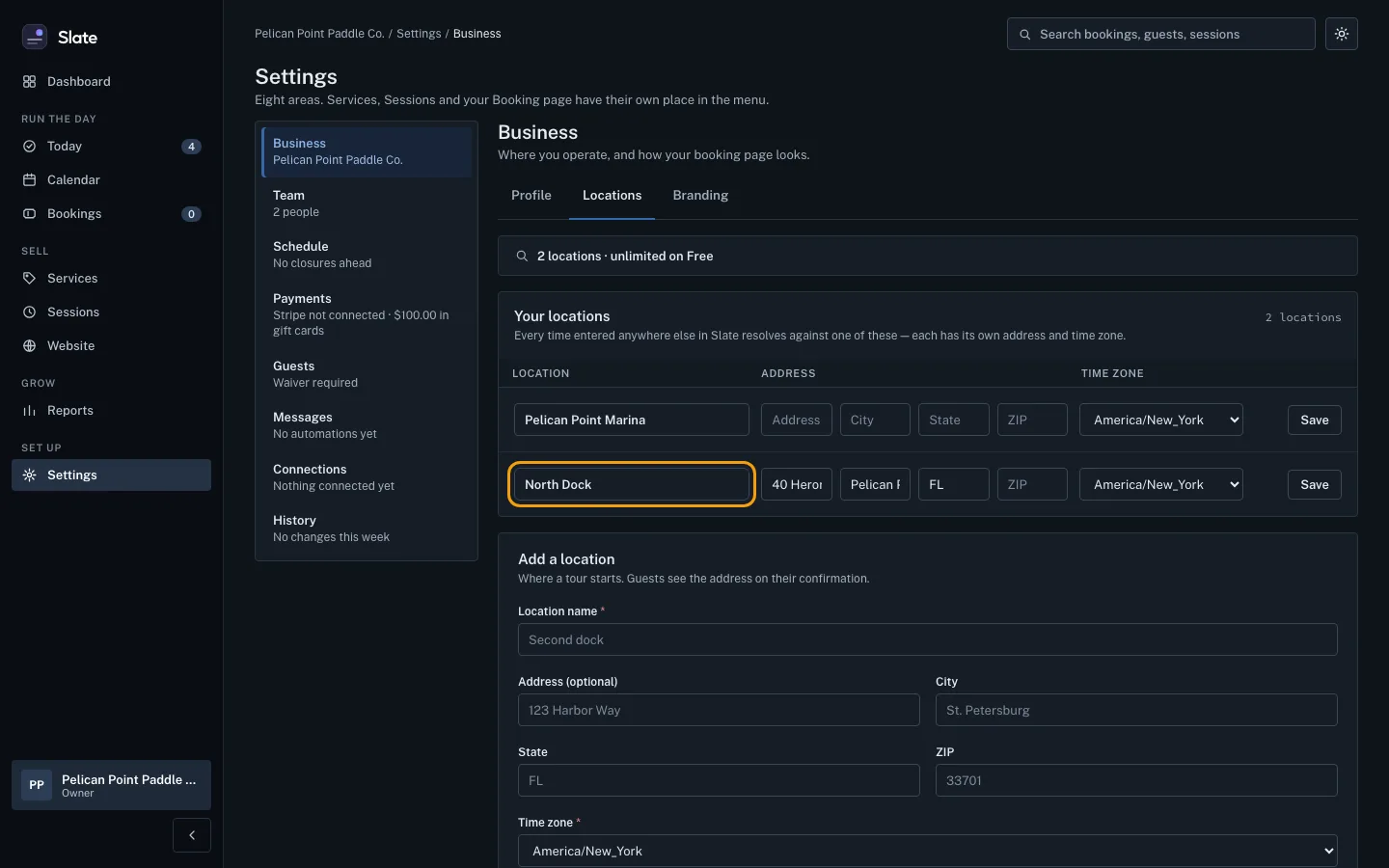Save the Pelican Point Marina location row
The height and width of the screenshot is (868, 1389).
[1314, 420]
